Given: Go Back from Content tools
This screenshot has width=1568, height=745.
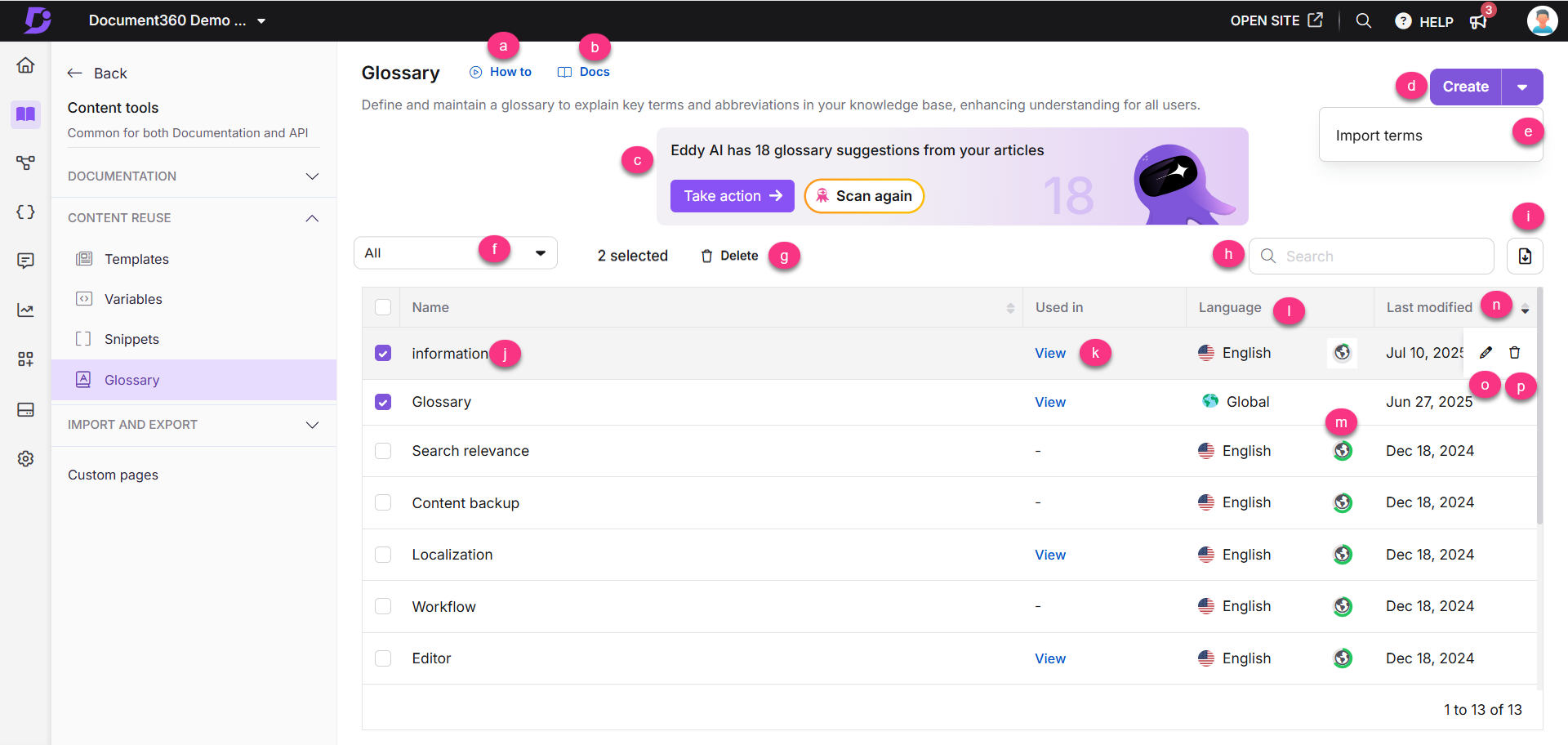Looking at the screenshot, I should click(97, 74).
